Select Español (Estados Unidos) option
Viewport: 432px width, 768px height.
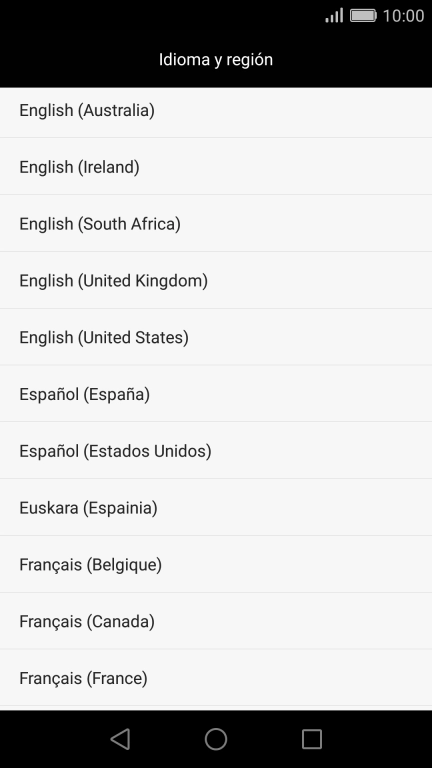216,451
